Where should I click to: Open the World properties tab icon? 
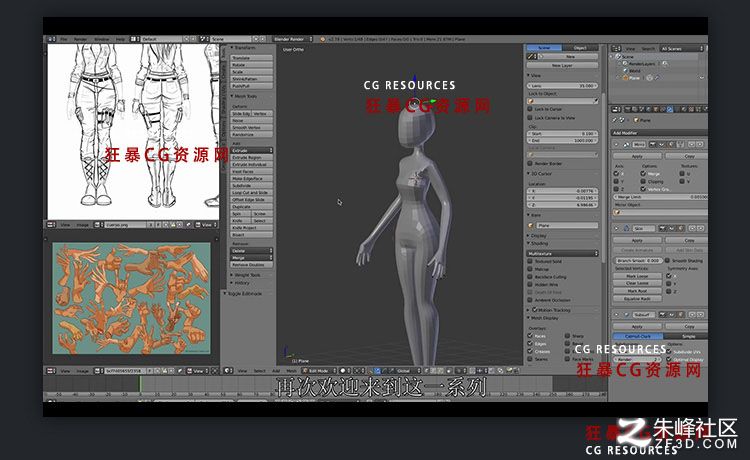650,110
